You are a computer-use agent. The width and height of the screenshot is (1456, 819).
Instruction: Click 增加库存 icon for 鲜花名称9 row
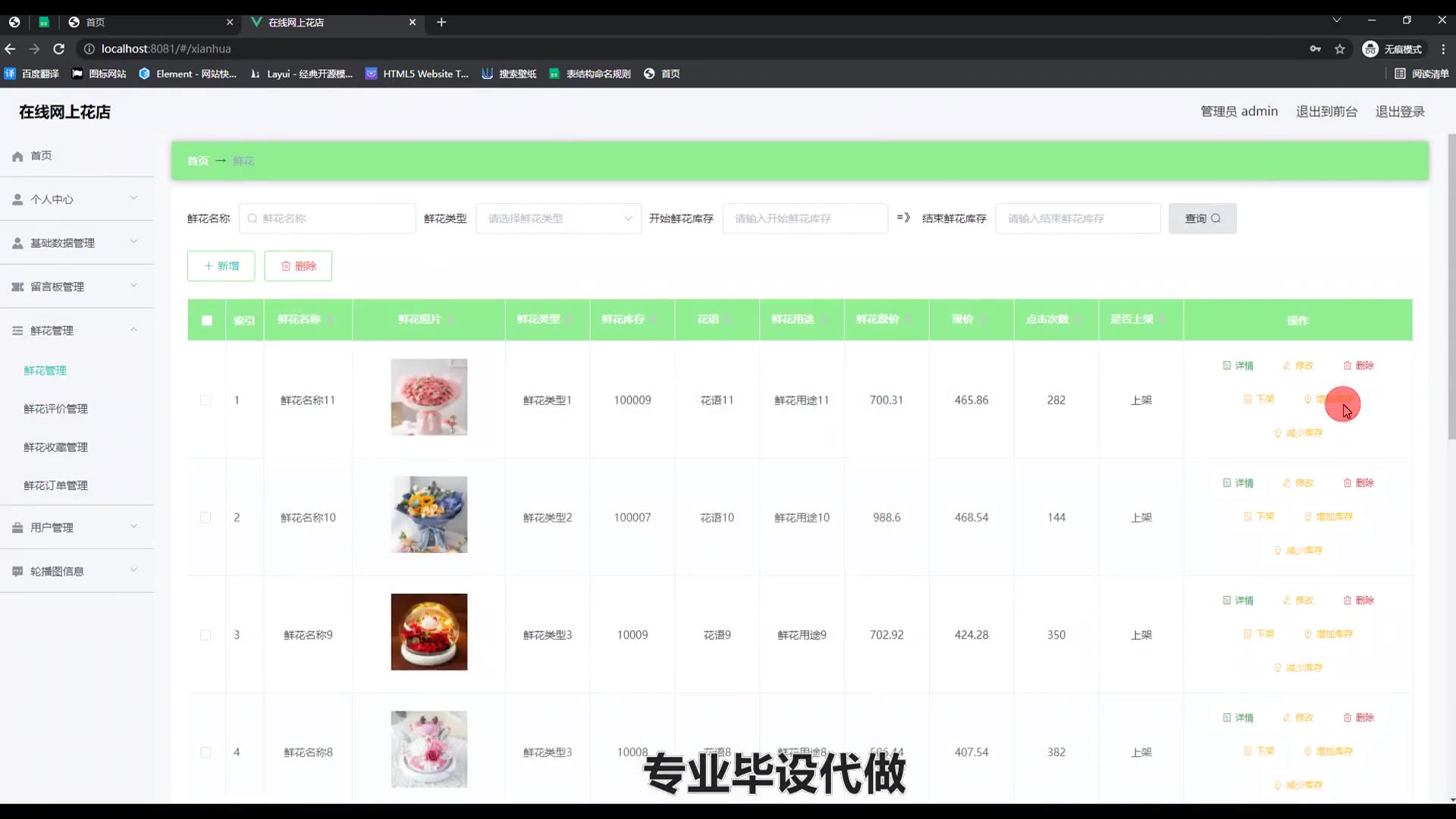click(x=1308, y=634)
